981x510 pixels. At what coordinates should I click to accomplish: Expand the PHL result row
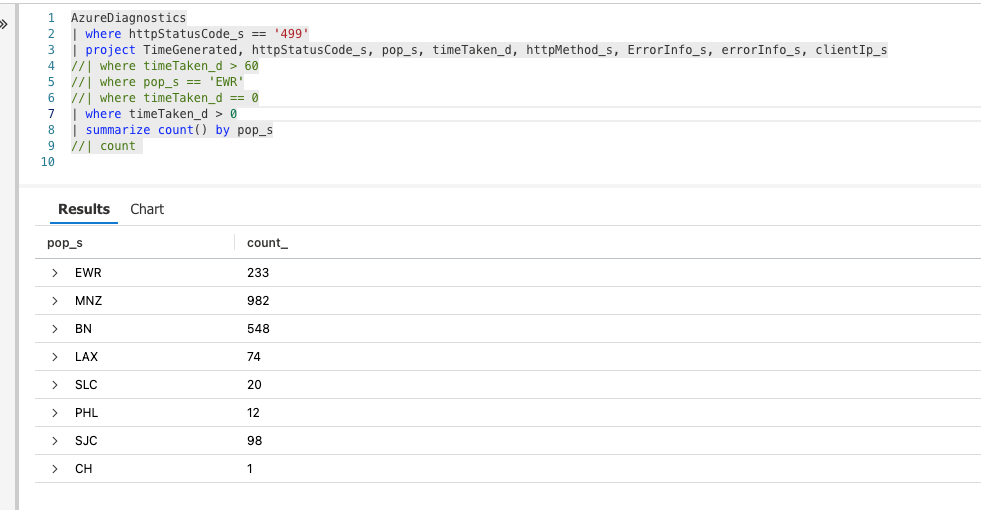pos(55,413)
